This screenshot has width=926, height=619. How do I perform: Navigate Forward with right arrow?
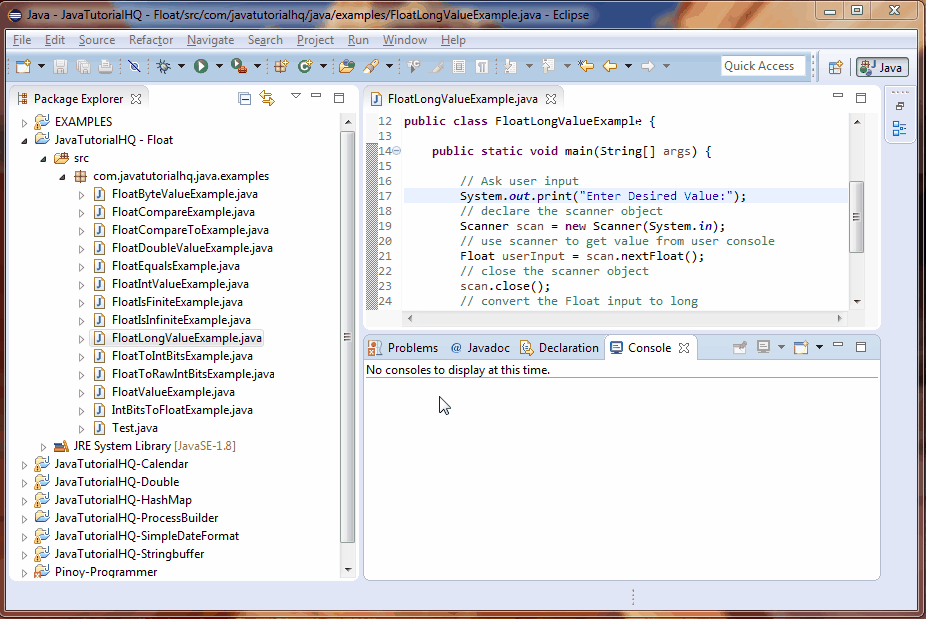[x=648, y=66]
